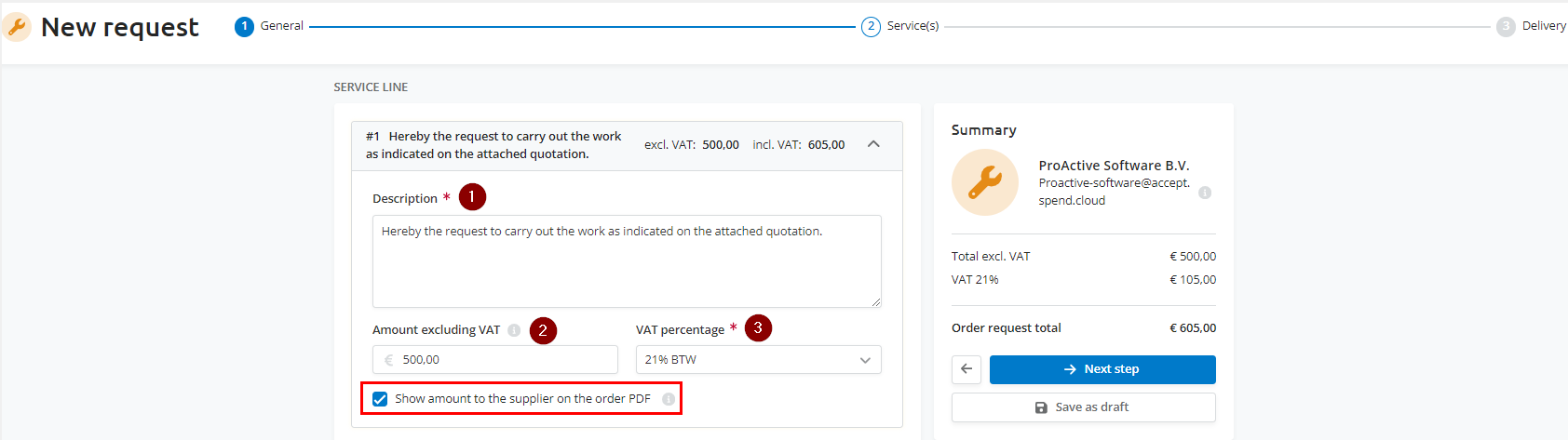Click the Amount excluding VAT field
The height and width of the screenshot is (440, 1568).
(503, 360)
